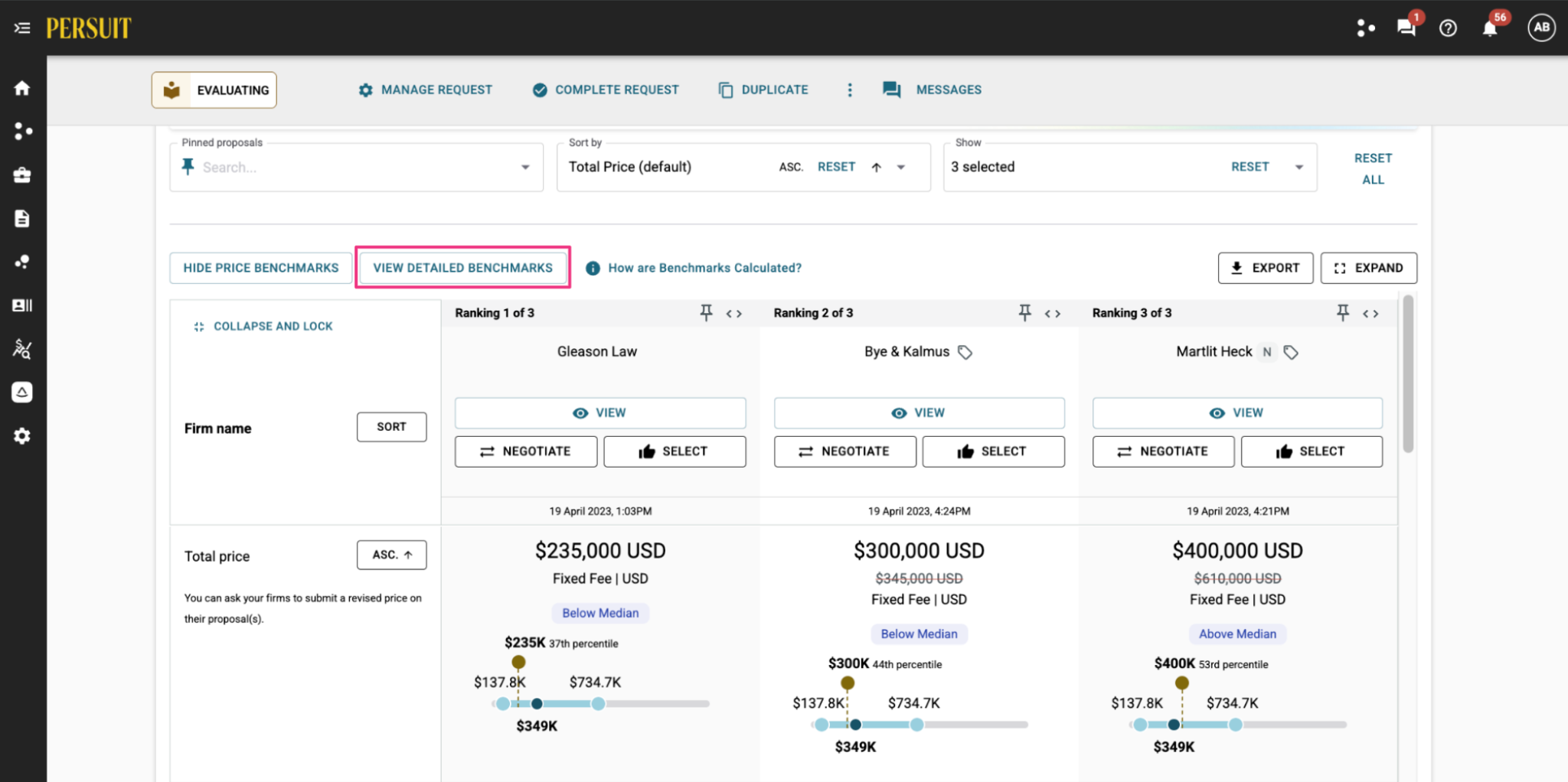
Task: Expand the sidebar hamburger menu
Action: click(x=22, y=28)
